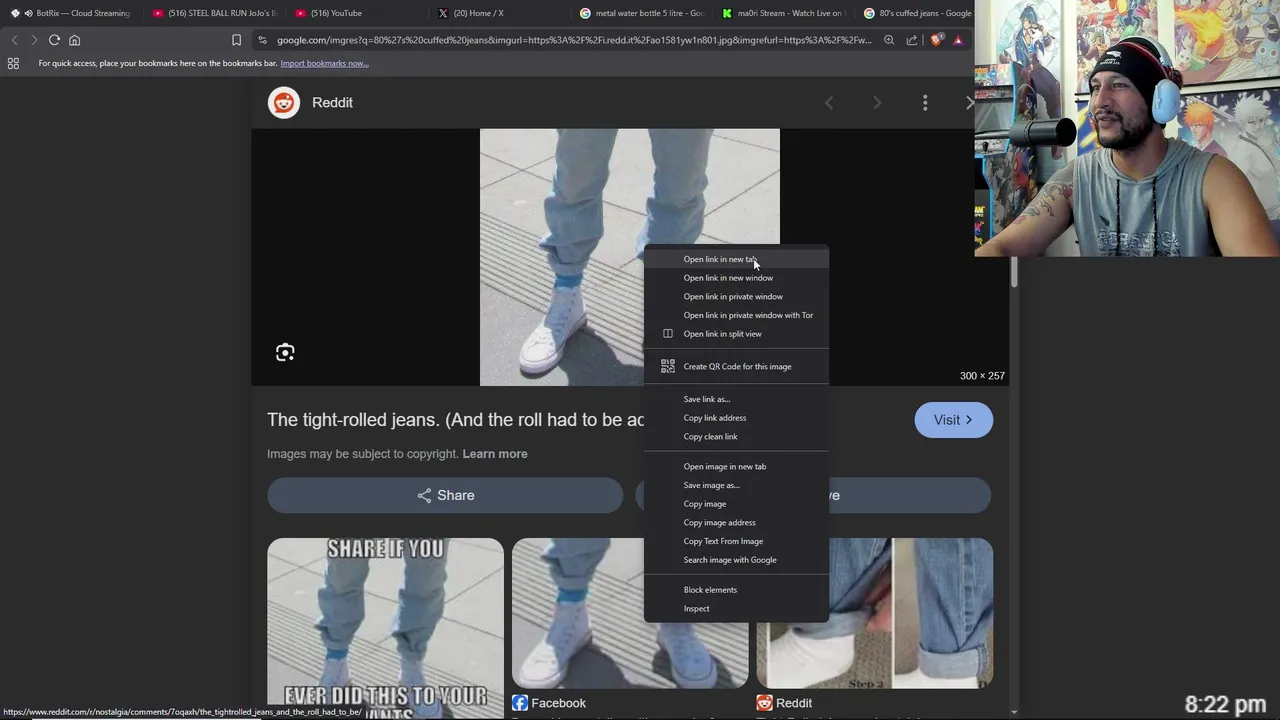Share this page via address bar share icon
Viewport: 1280px width, 720px height.
tap(912, 40)
